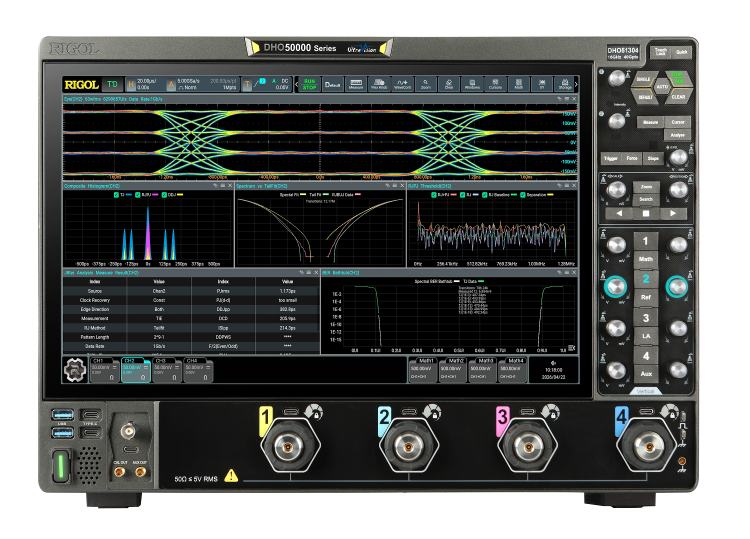Screen dimensions: 750x539
Task: Close the RJ/PJ Threshold window
Action: [574, 186]
